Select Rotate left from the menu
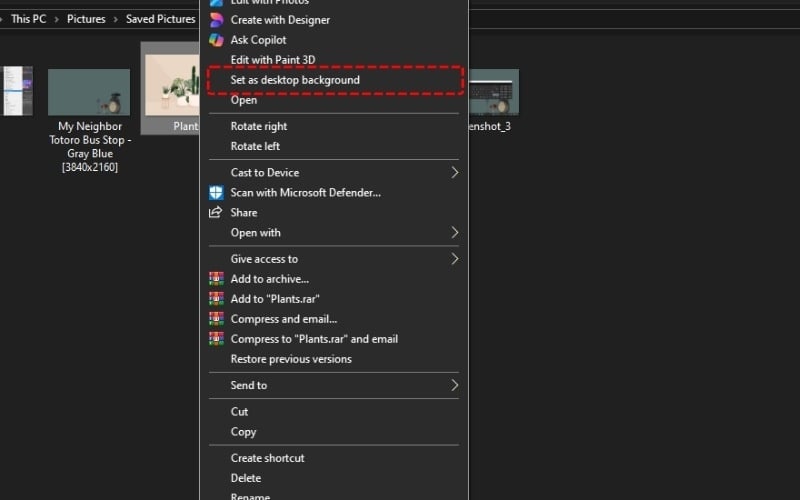 click(x=256, y=146)
